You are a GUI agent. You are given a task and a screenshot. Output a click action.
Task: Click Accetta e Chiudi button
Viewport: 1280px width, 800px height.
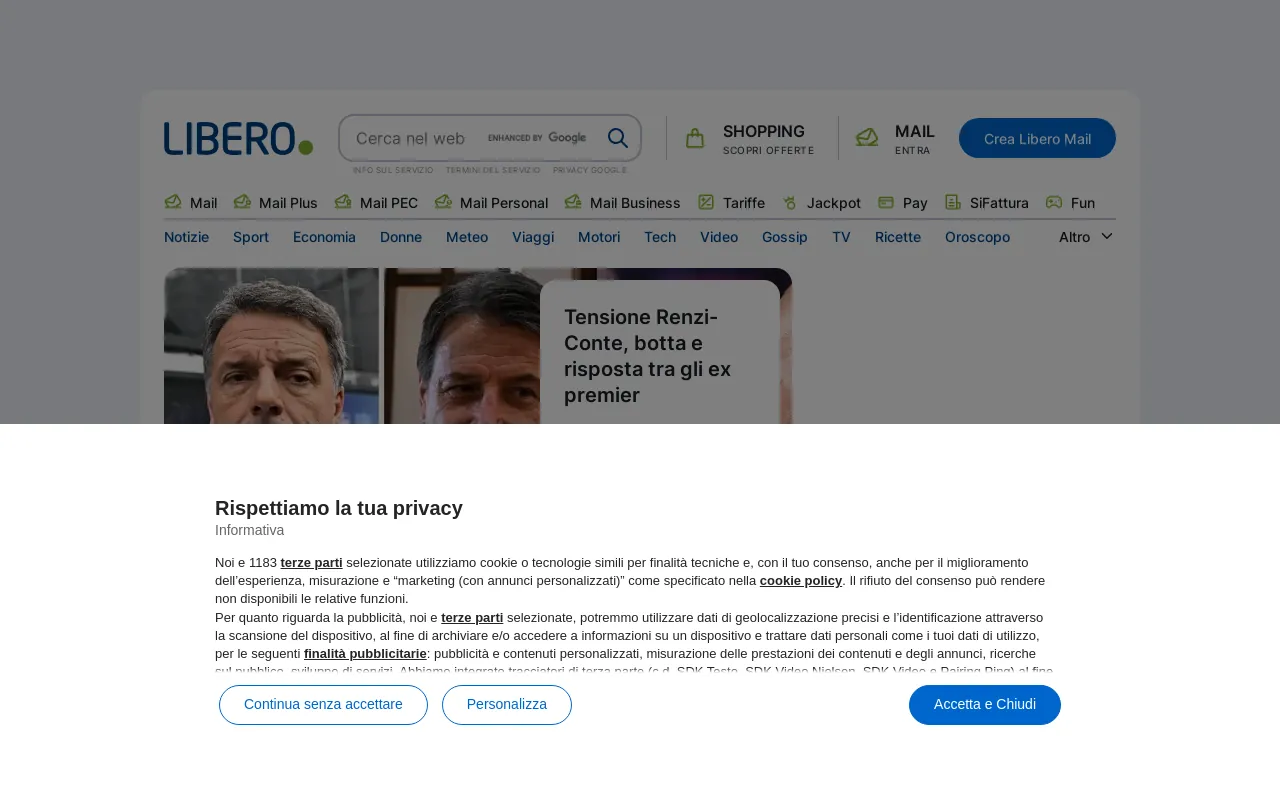985,705
